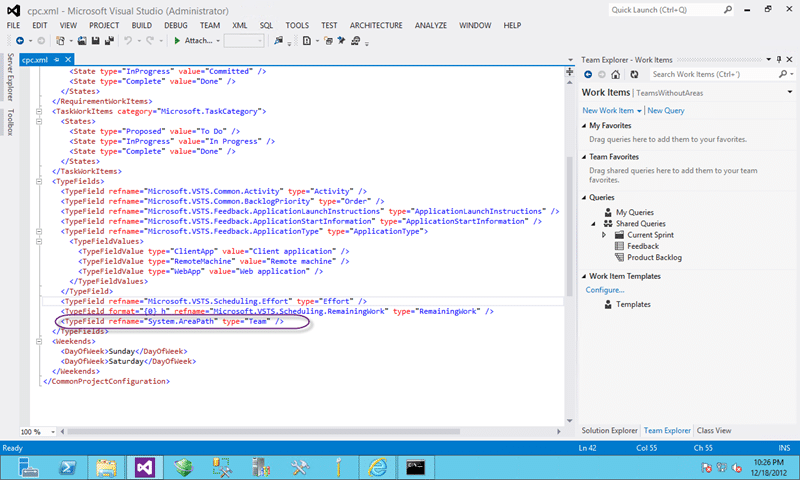Click the New Work Item link
This screenshot has height=480, width=800.
[x=608, y=110]
